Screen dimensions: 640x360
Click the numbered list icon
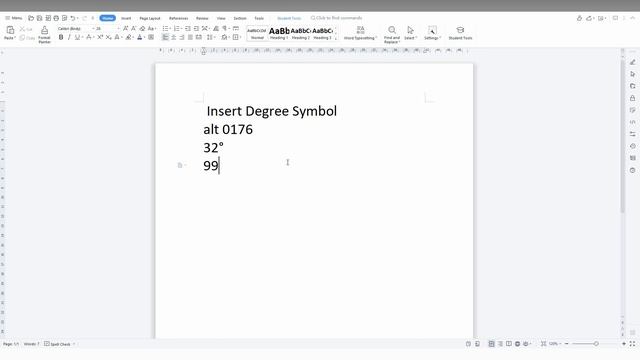click(177, 29)
